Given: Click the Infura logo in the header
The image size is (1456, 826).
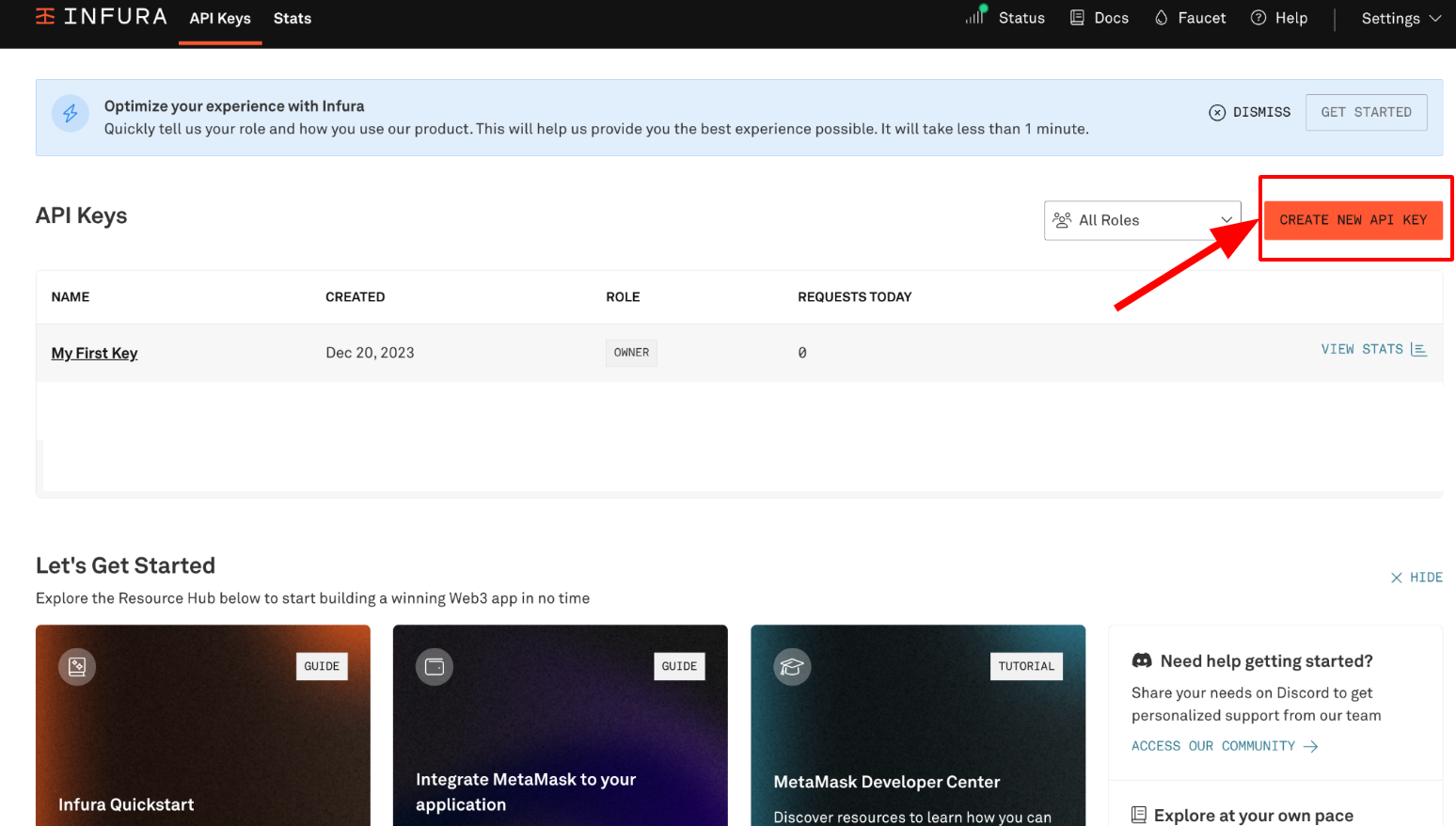Looking at the screenshot, I should point(102,17).
